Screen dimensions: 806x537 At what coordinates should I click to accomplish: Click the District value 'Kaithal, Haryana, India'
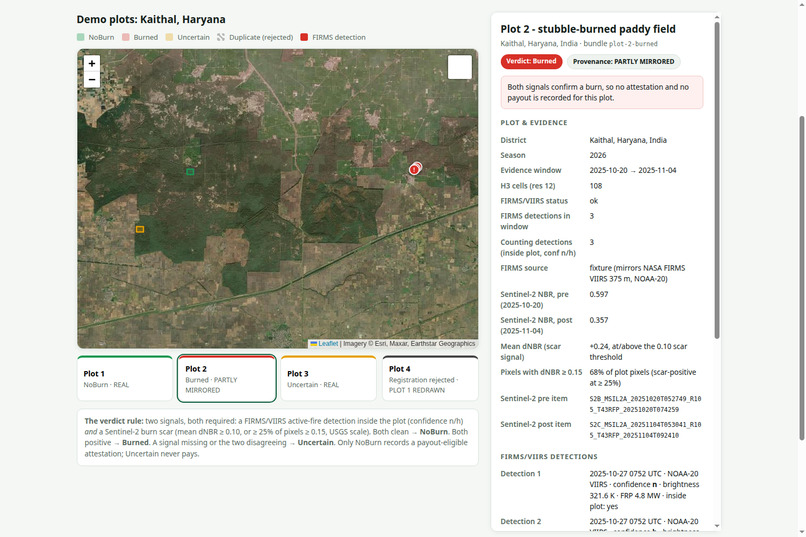point(628,140)
